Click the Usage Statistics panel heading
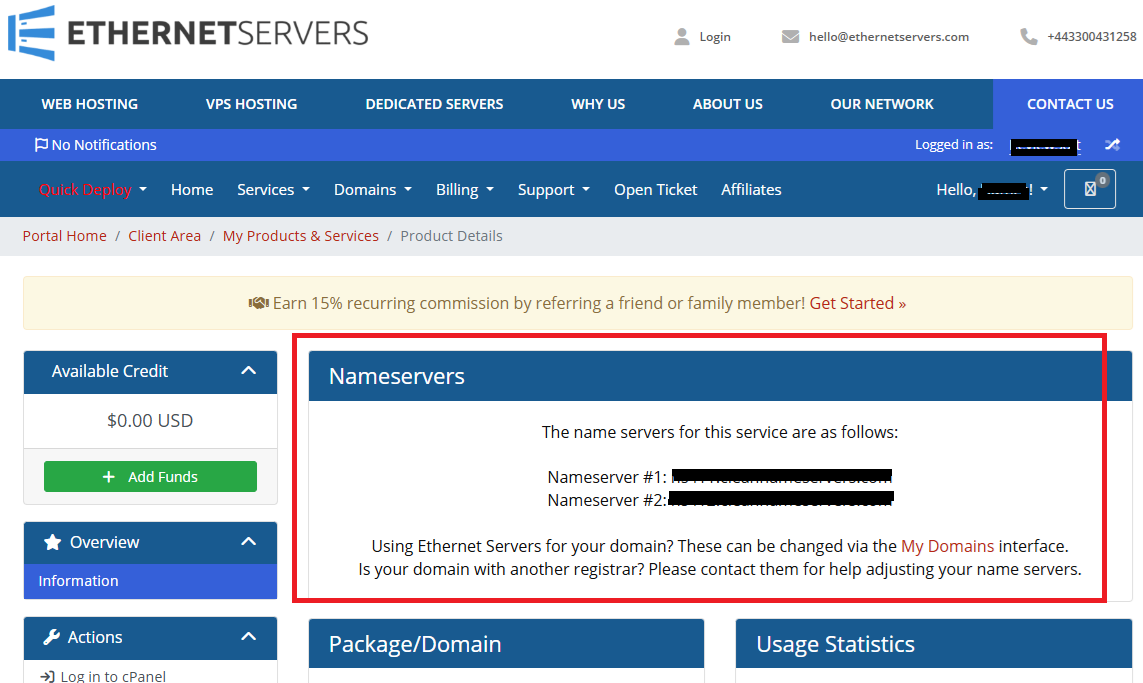This screenshot has width=1143, height=683. (835, 644)
